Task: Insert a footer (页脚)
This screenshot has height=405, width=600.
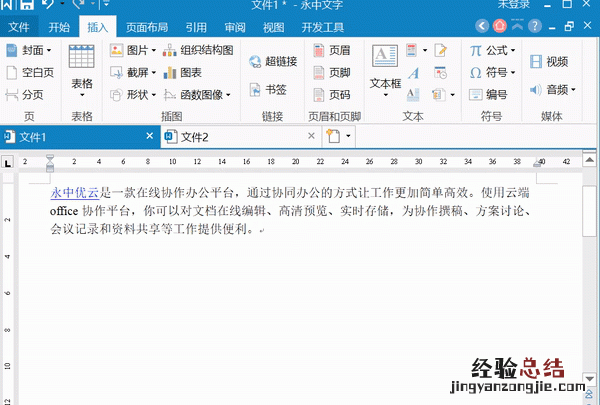Action: pos(331,72)
